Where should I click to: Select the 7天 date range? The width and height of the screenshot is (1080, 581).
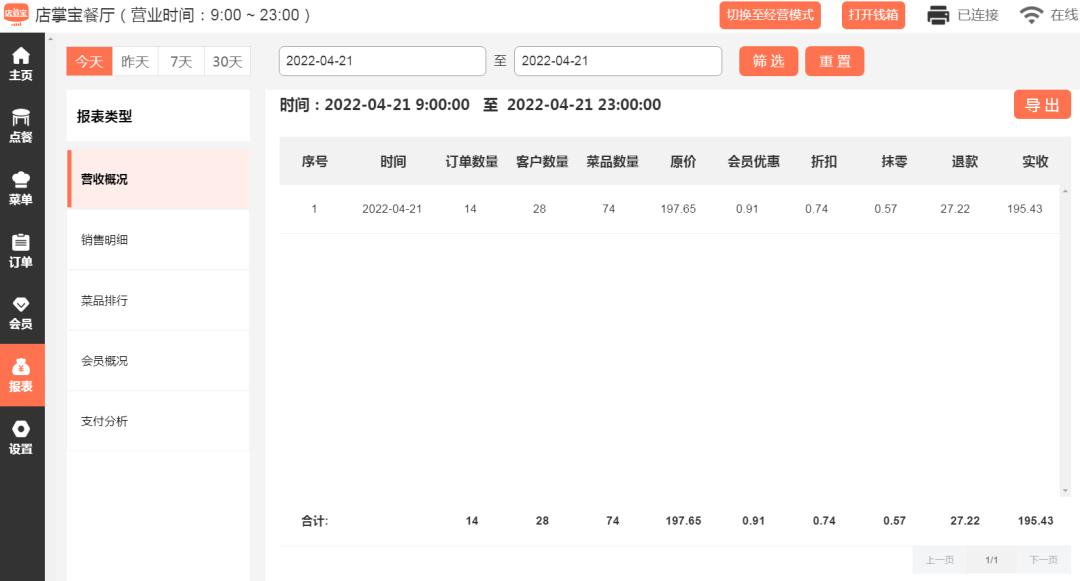181,61
